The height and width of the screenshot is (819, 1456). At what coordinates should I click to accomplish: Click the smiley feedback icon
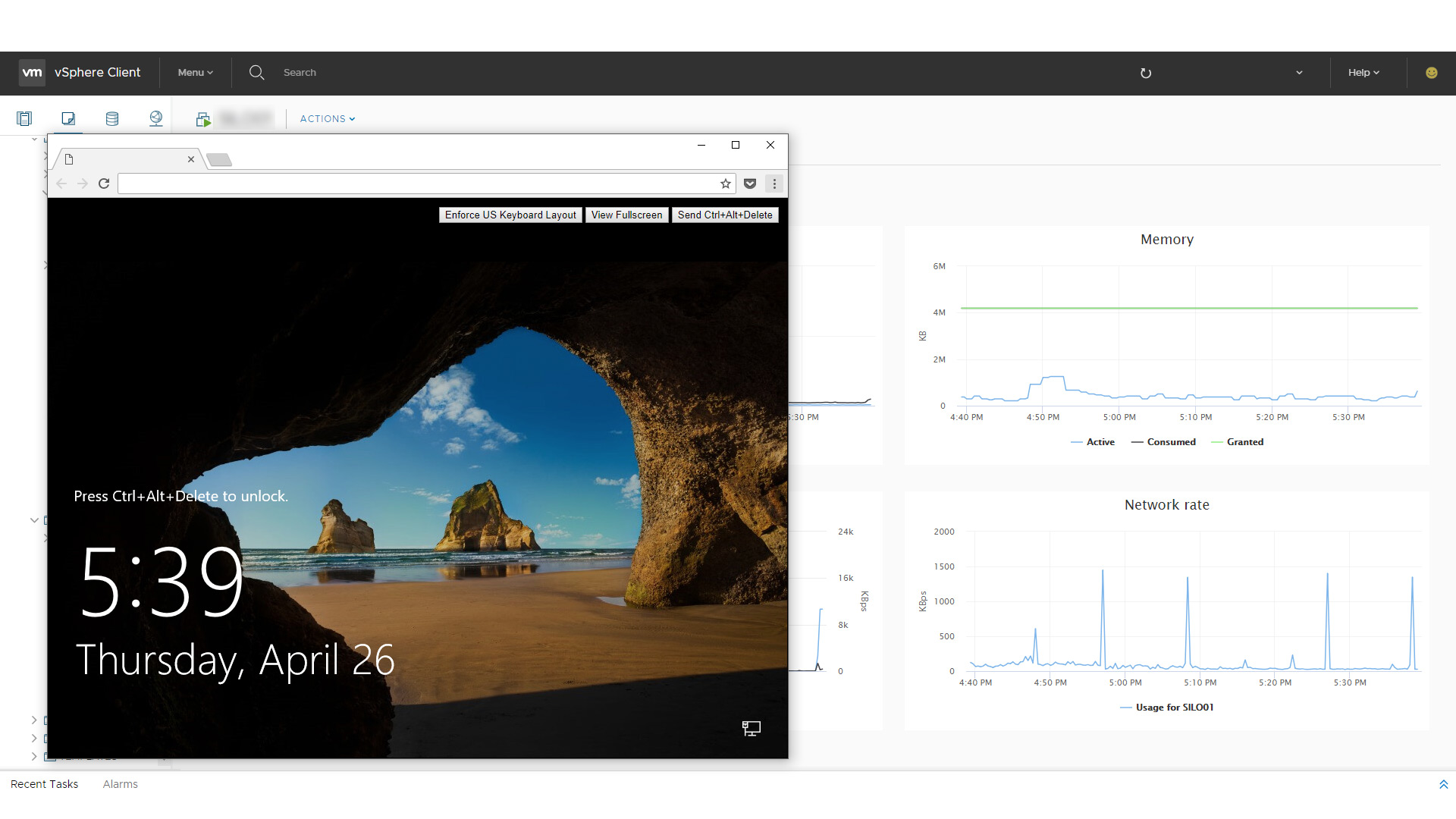[x=1431, y=73]
